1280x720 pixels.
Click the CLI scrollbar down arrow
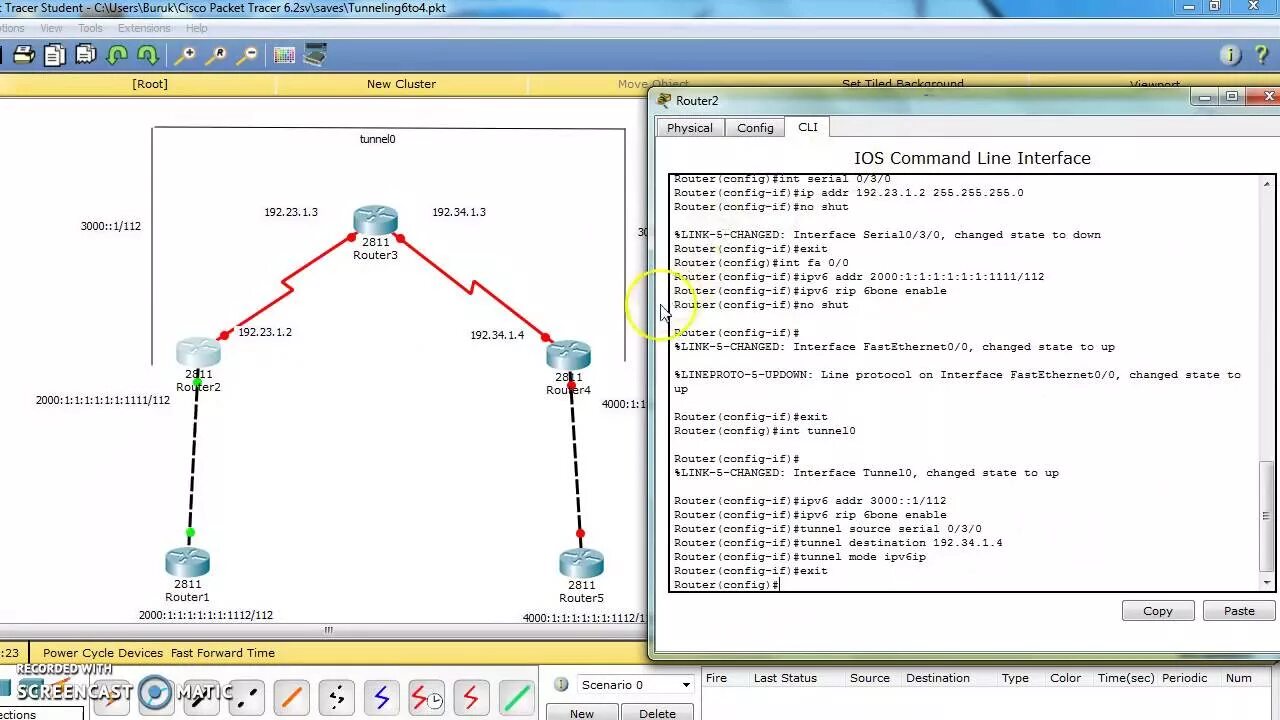pyautogui.click(x=1267, y=583)
